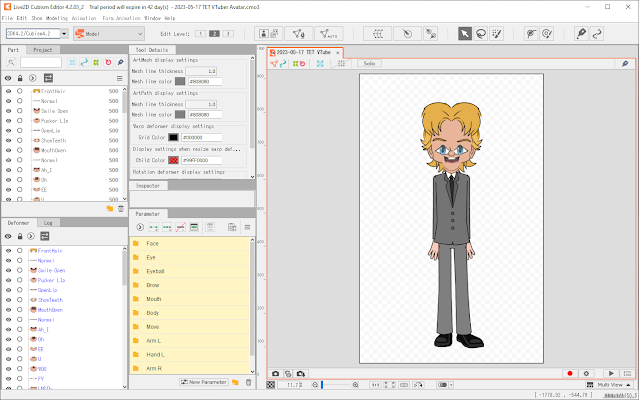
Task: Click the 1:1 zoom button
Action: click(375, 385)
